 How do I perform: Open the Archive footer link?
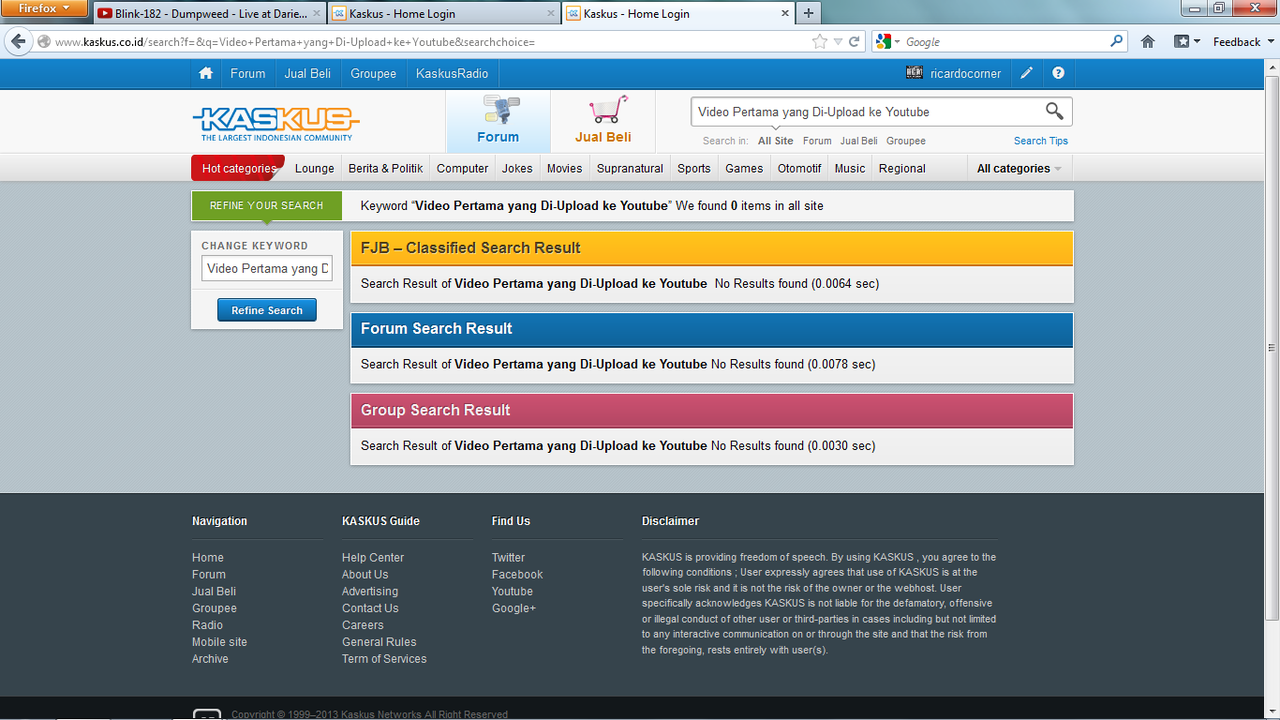[210, 659]
